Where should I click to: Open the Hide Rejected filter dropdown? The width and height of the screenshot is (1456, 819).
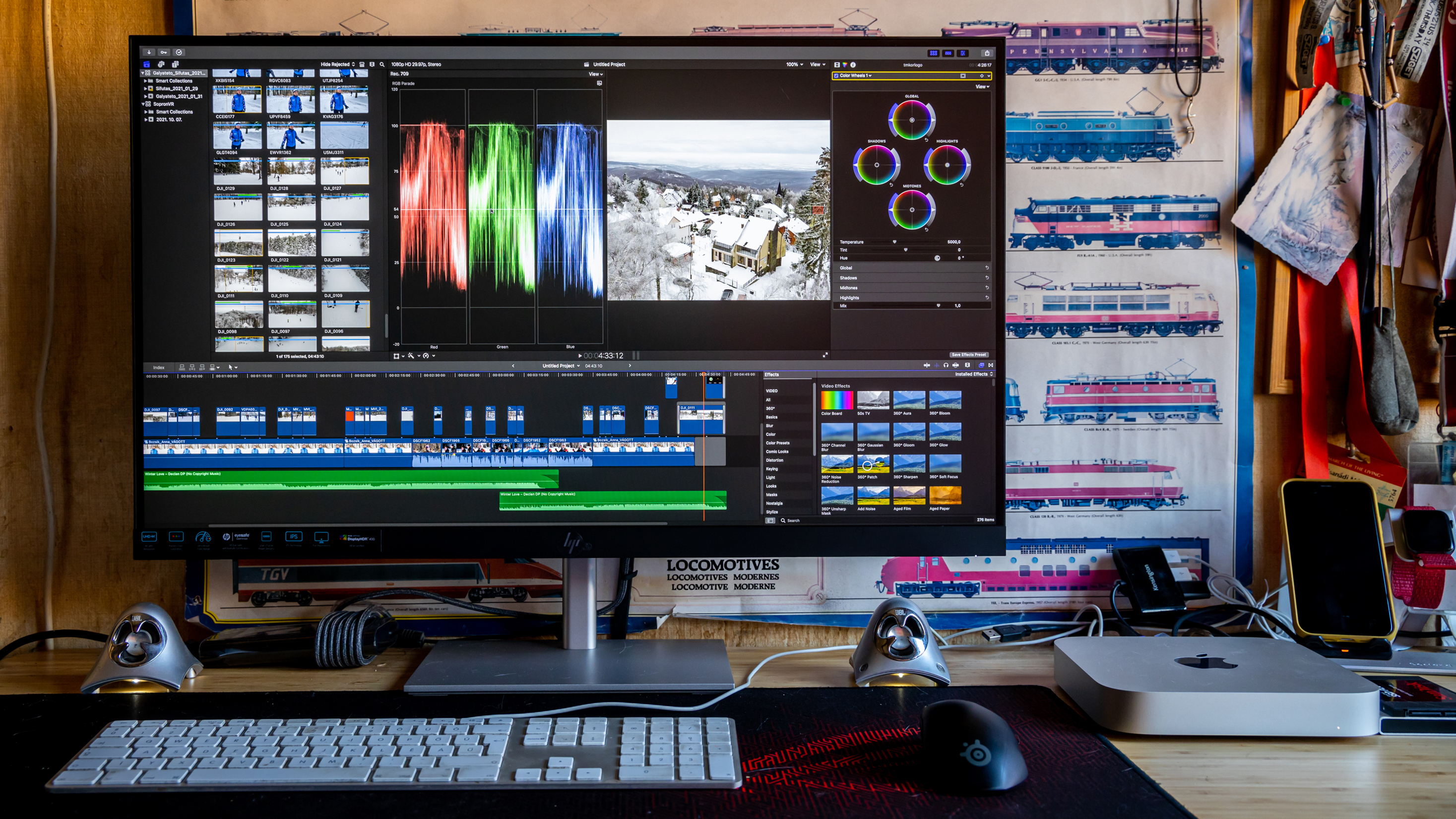(x=337, y=64)
